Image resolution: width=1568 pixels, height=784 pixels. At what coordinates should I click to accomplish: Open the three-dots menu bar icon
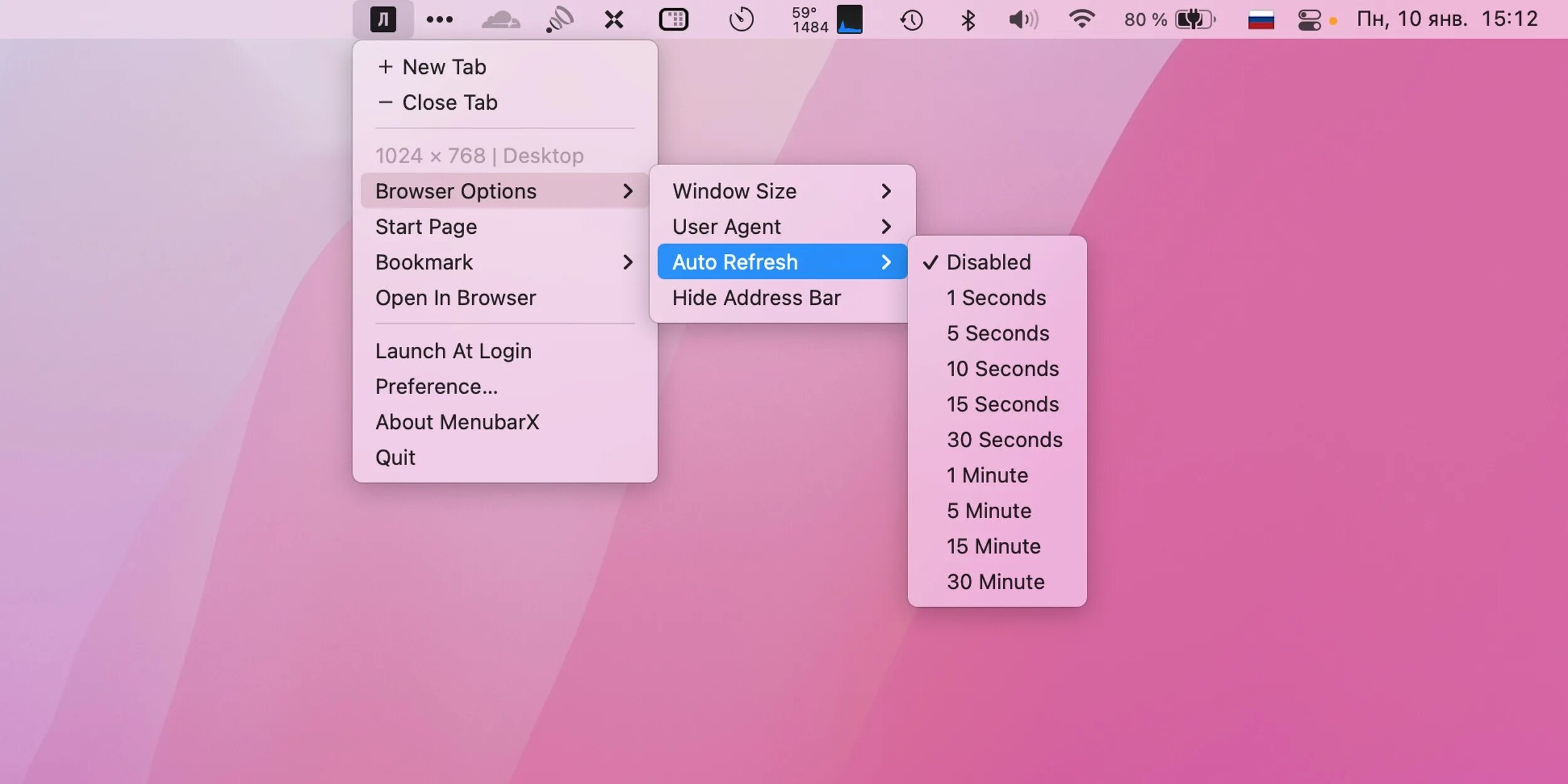point(439,19)
